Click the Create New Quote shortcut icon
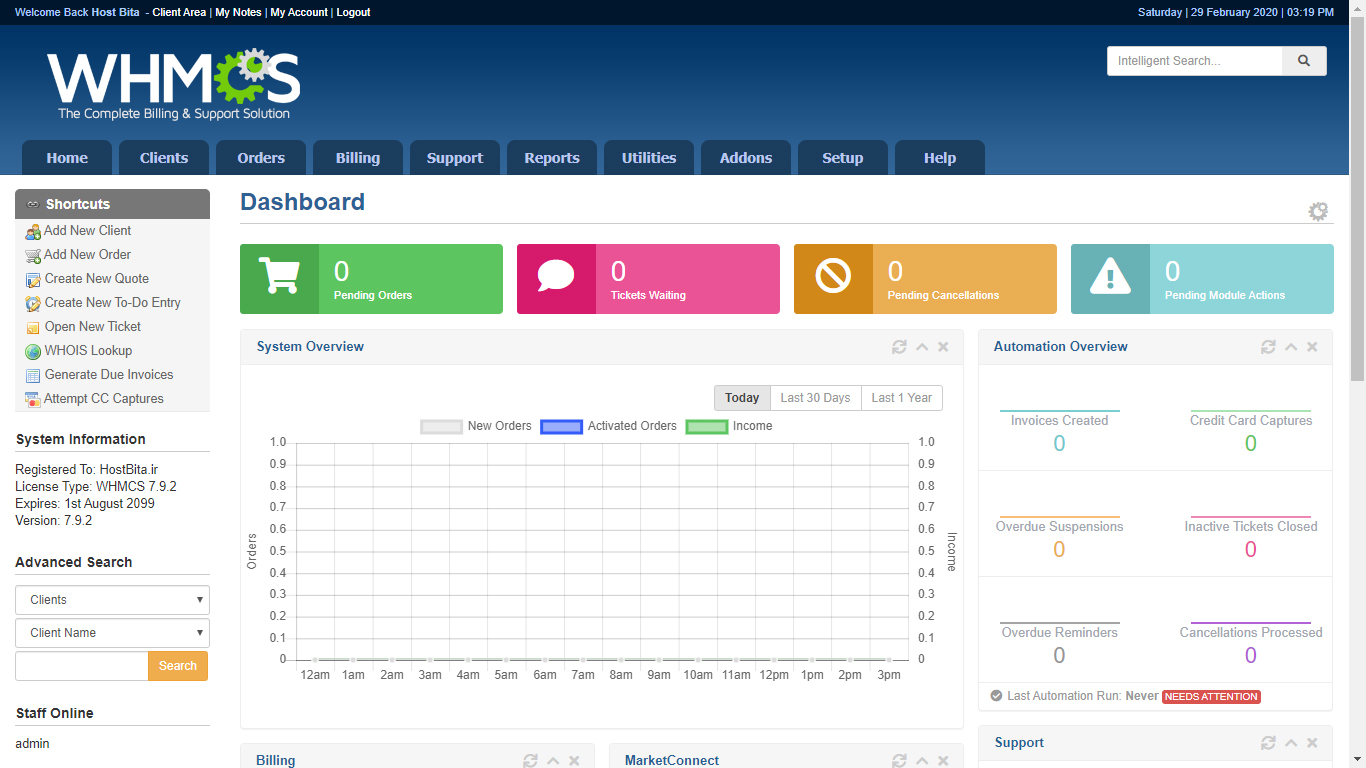1366x768 pixels. pos(33,279)
